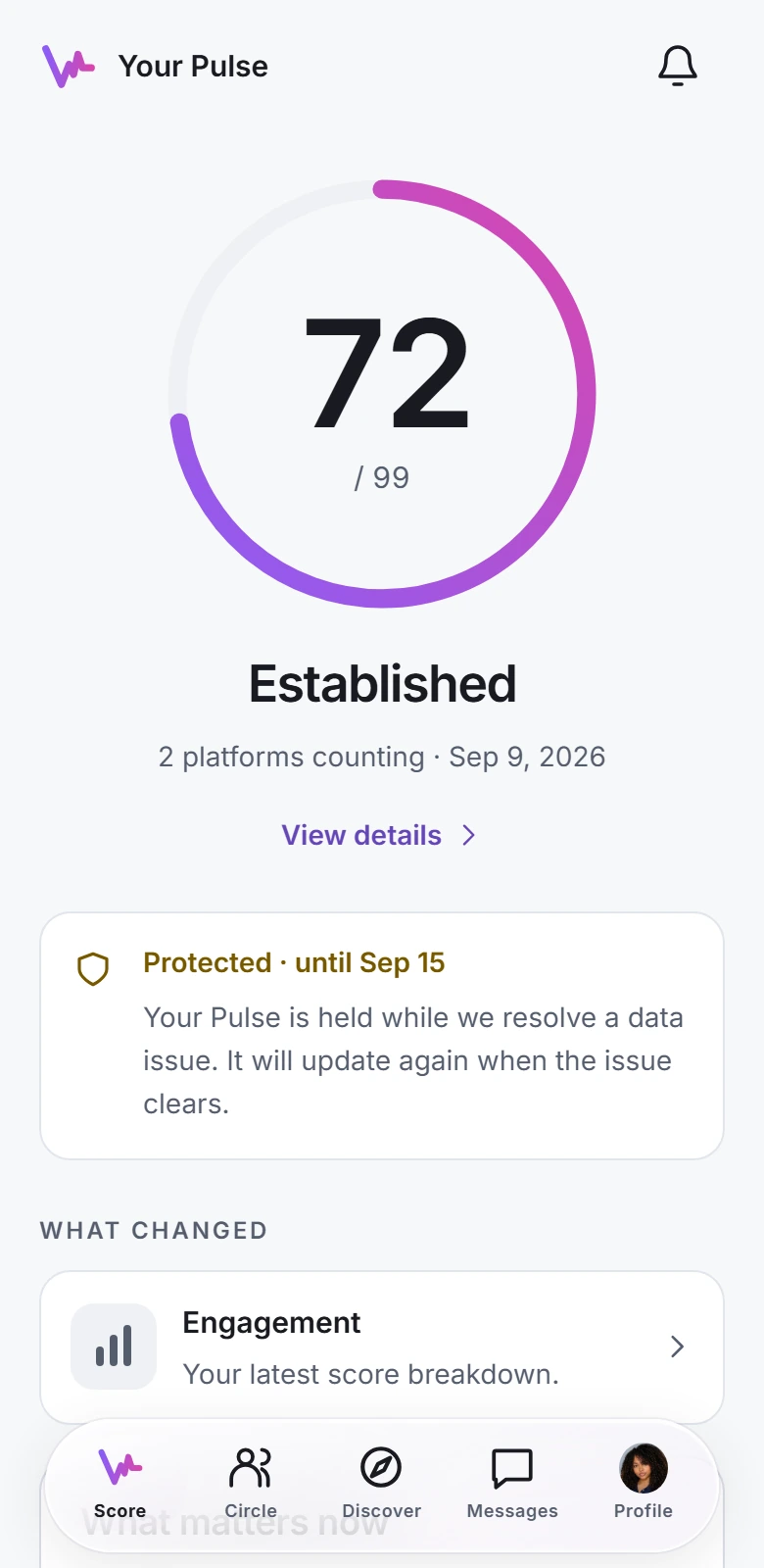
Task: Tap the Your Pulse header title
Action: 193,66
